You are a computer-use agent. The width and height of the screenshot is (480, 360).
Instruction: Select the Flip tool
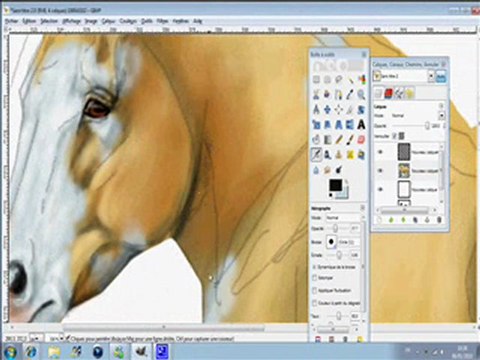pyautogui.click(x=350, y=125)
